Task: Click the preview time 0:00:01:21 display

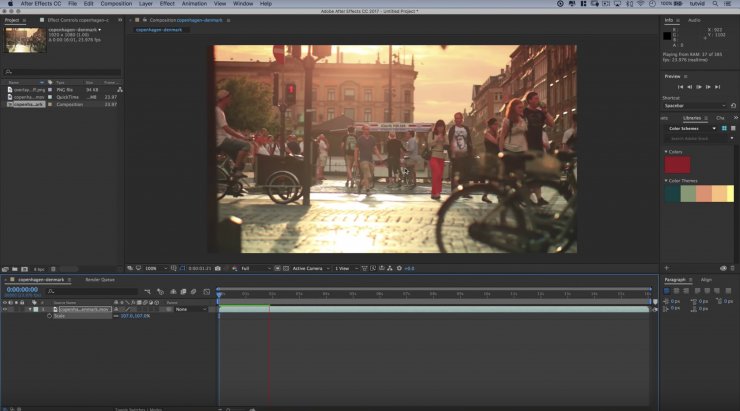Action: click(x=200, y=268)
